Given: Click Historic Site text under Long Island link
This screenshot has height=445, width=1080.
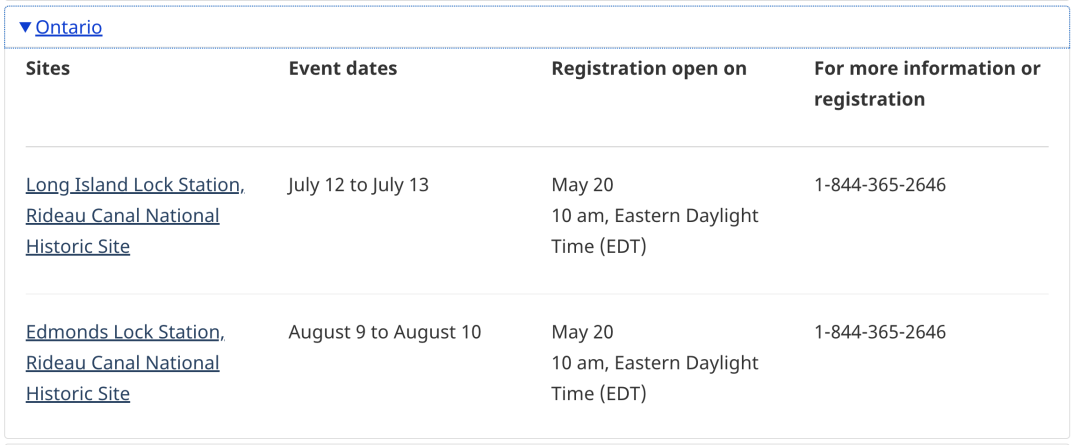Looking at the screenshot, I should click(78, 247).
